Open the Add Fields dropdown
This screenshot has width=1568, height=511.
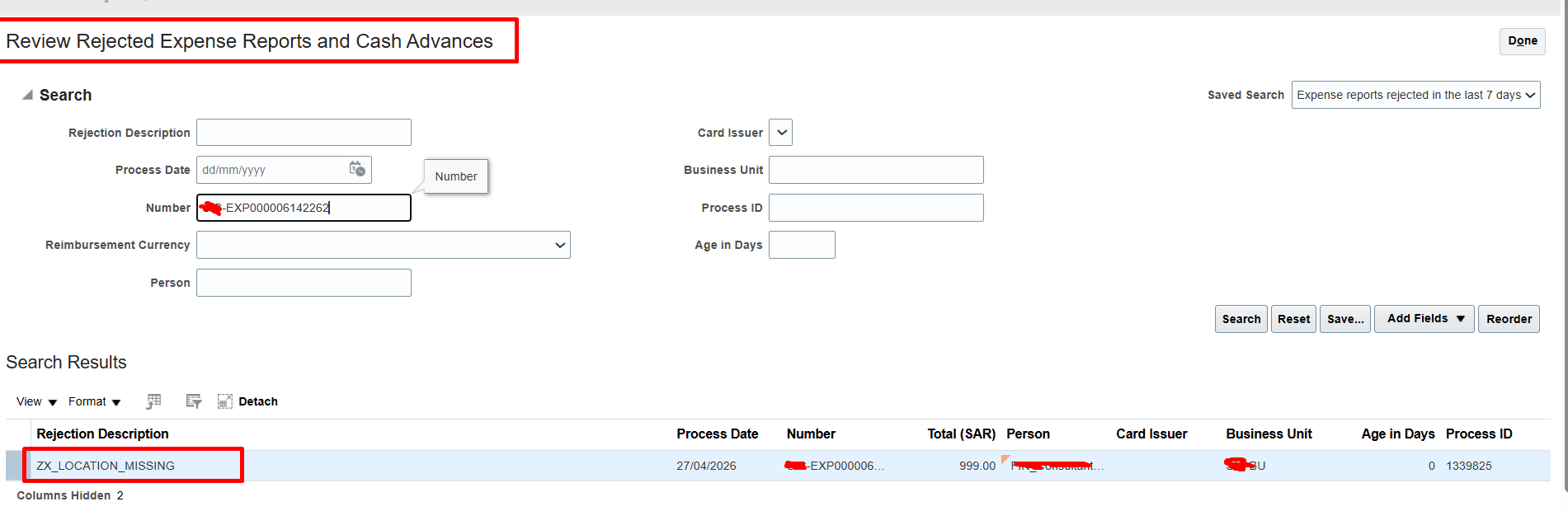1424,319
